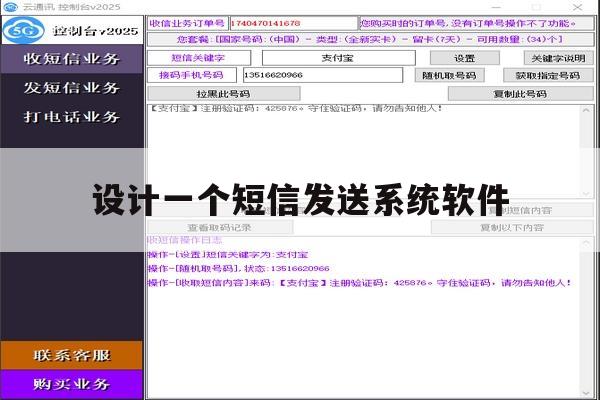Screen dimensions: 600x400
Task: Click 获取指定号码 button
Action: point(548,75)
